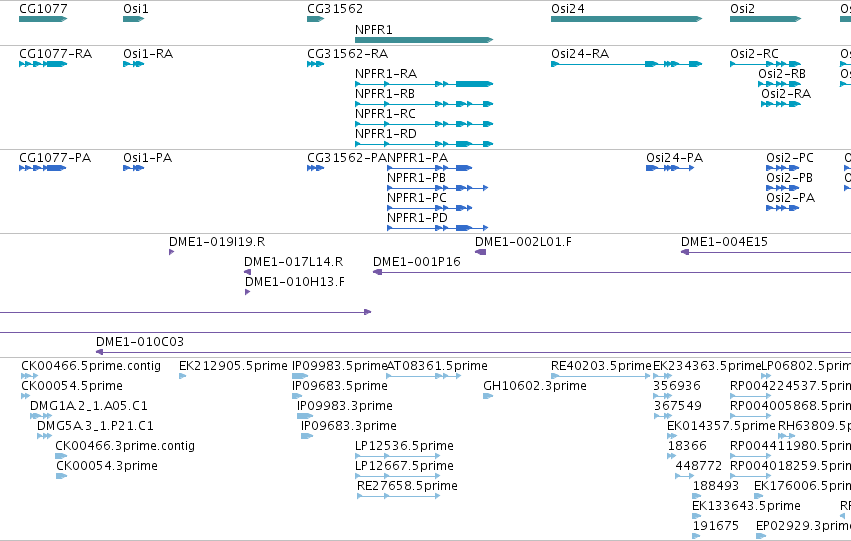Click the LP12536.5prime EST label
Screen dimensions: 851x541
point(404,446)
